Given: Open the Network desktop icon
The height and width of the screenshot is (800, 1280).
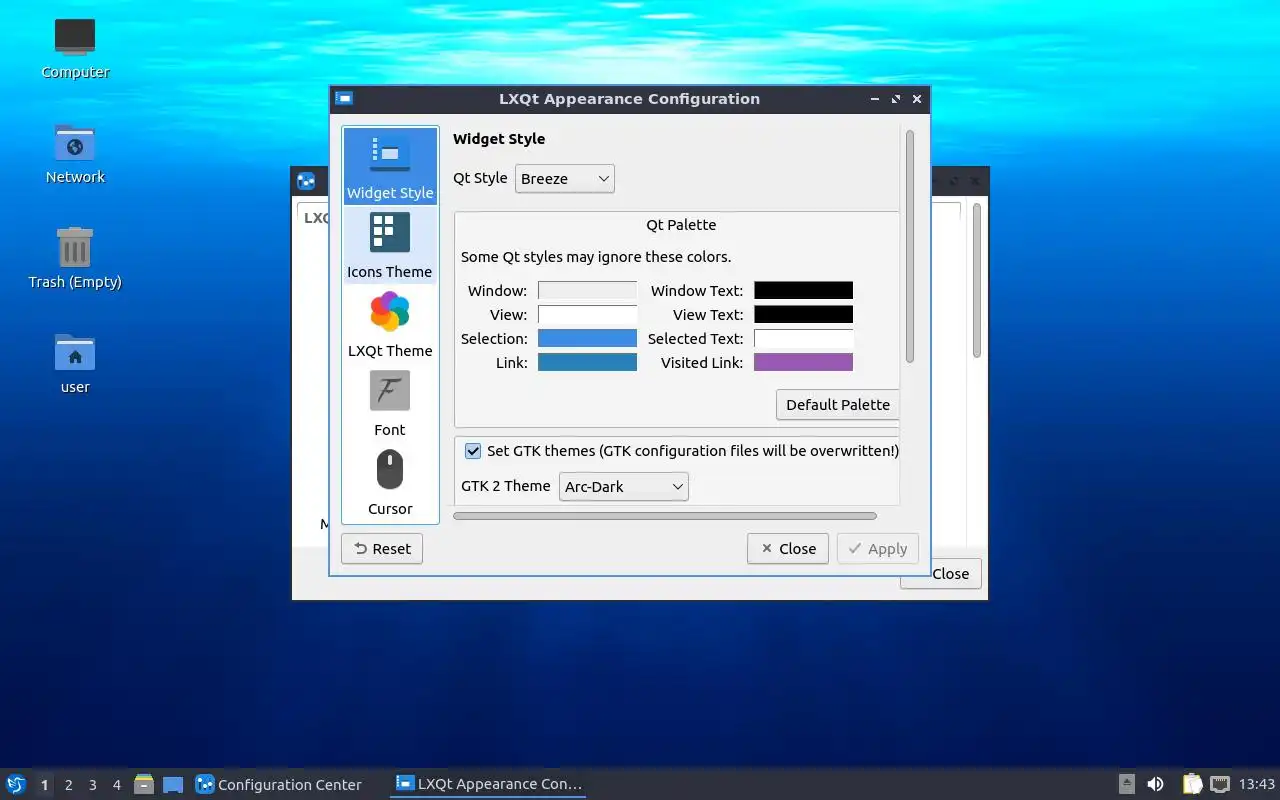Looking at the screenshot, I should [75, 153].
